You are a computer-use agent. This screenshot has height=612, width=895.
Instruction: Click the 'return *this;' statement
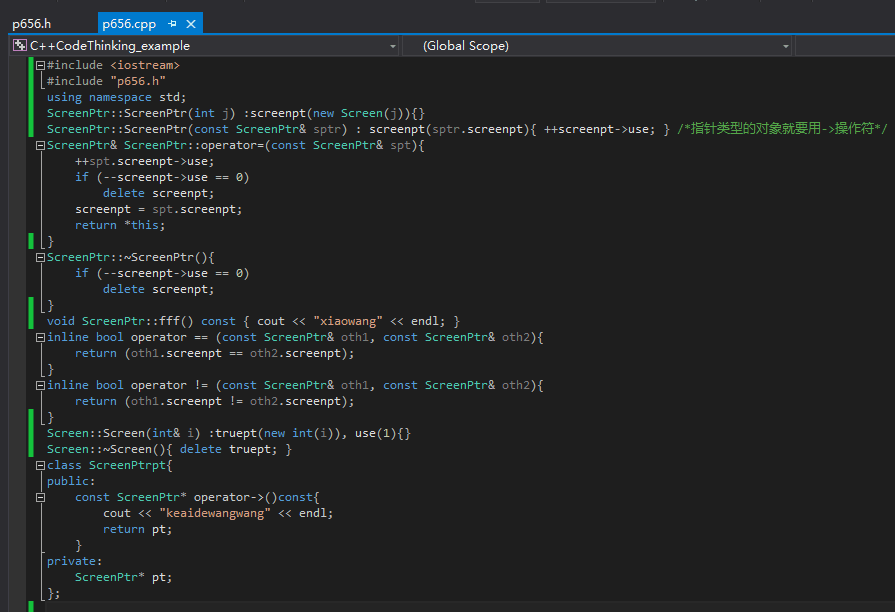click(116, 225)
